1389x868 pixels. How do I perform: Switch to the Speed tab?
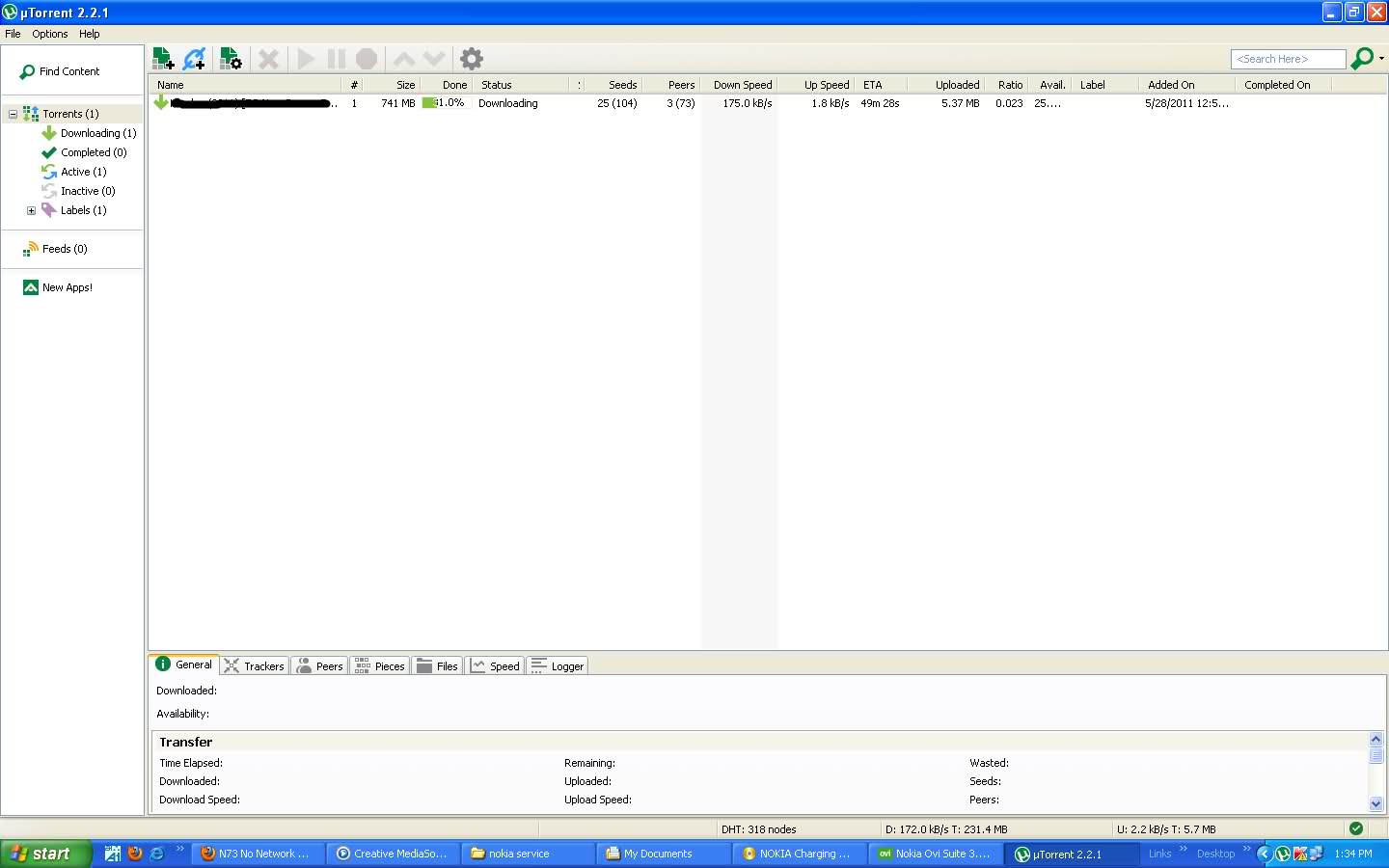[496, 666]
